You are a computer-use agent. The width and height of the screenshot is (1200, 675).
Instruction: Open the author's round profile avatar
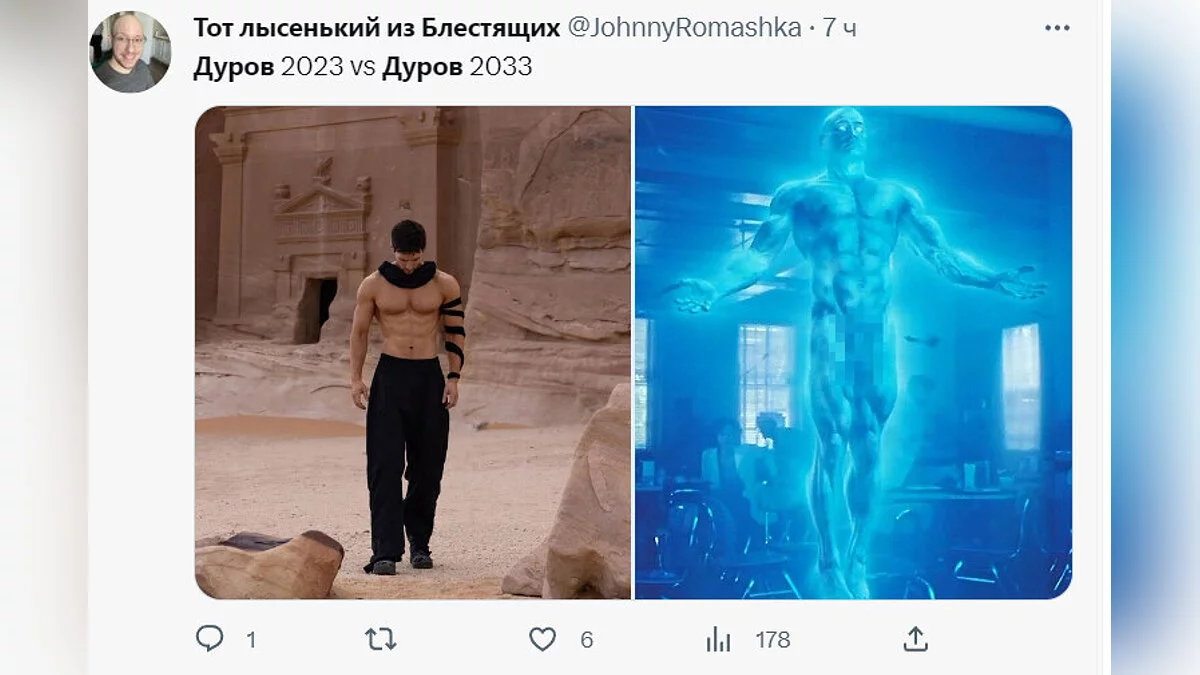click(130, 52)
